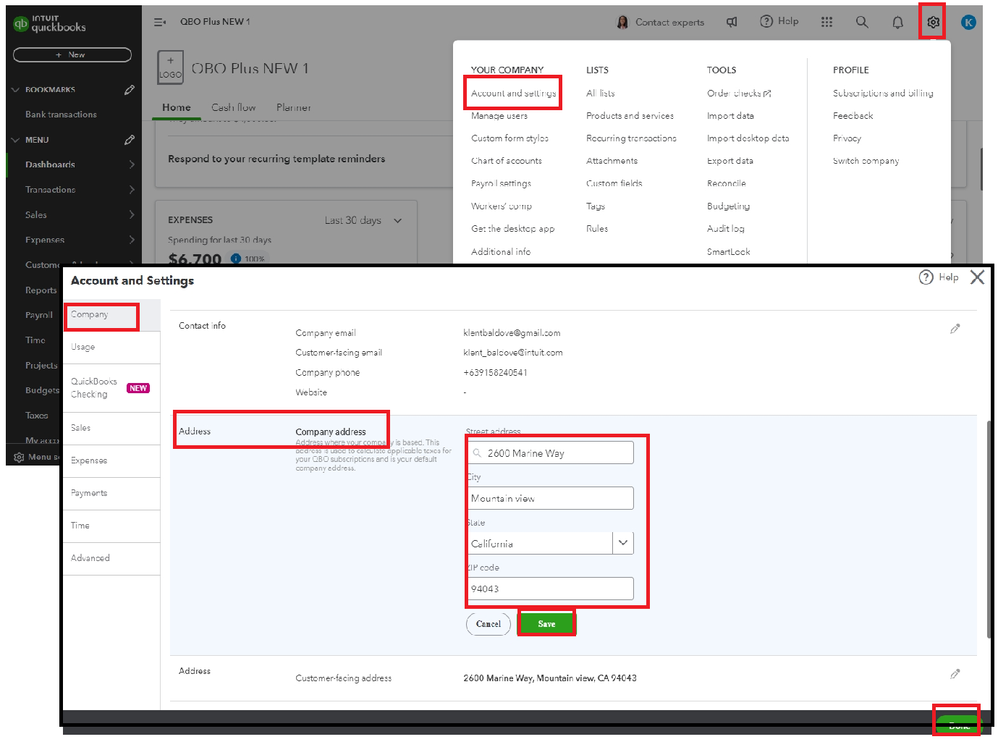Open the notifications bell icon

click(x=897, y=22)
